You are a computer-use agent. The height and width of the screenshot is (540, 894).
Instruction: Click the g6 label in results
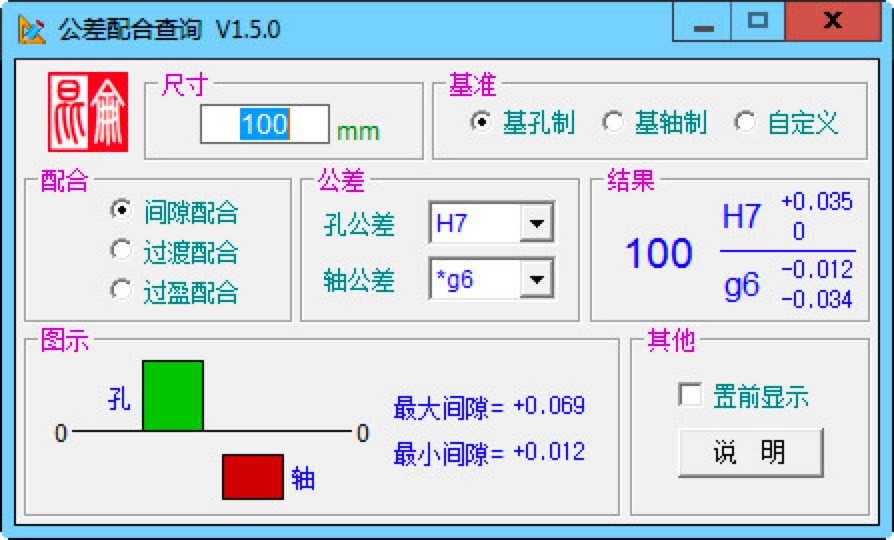(x=741, y=286)
